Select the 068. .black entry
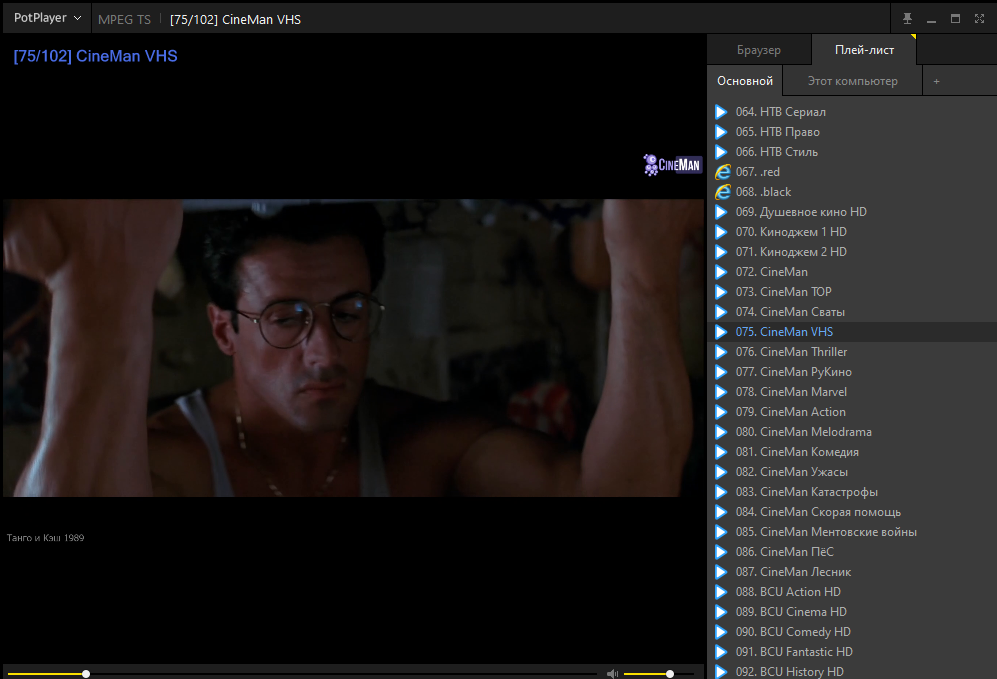Screen dimensions: 997x679 [764, 192]
